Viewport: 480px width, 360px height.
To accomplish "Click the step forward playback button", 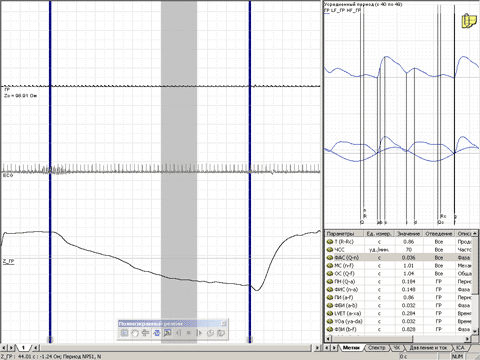I will coord(199,333).
